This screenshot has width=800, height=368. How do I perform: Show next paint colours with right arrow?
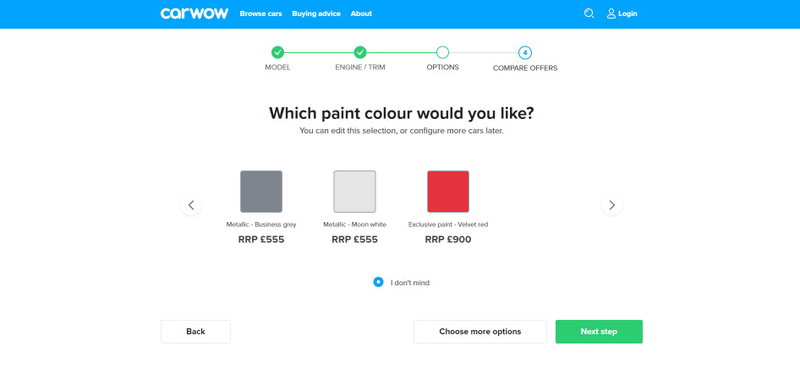(x=612, y=205)
